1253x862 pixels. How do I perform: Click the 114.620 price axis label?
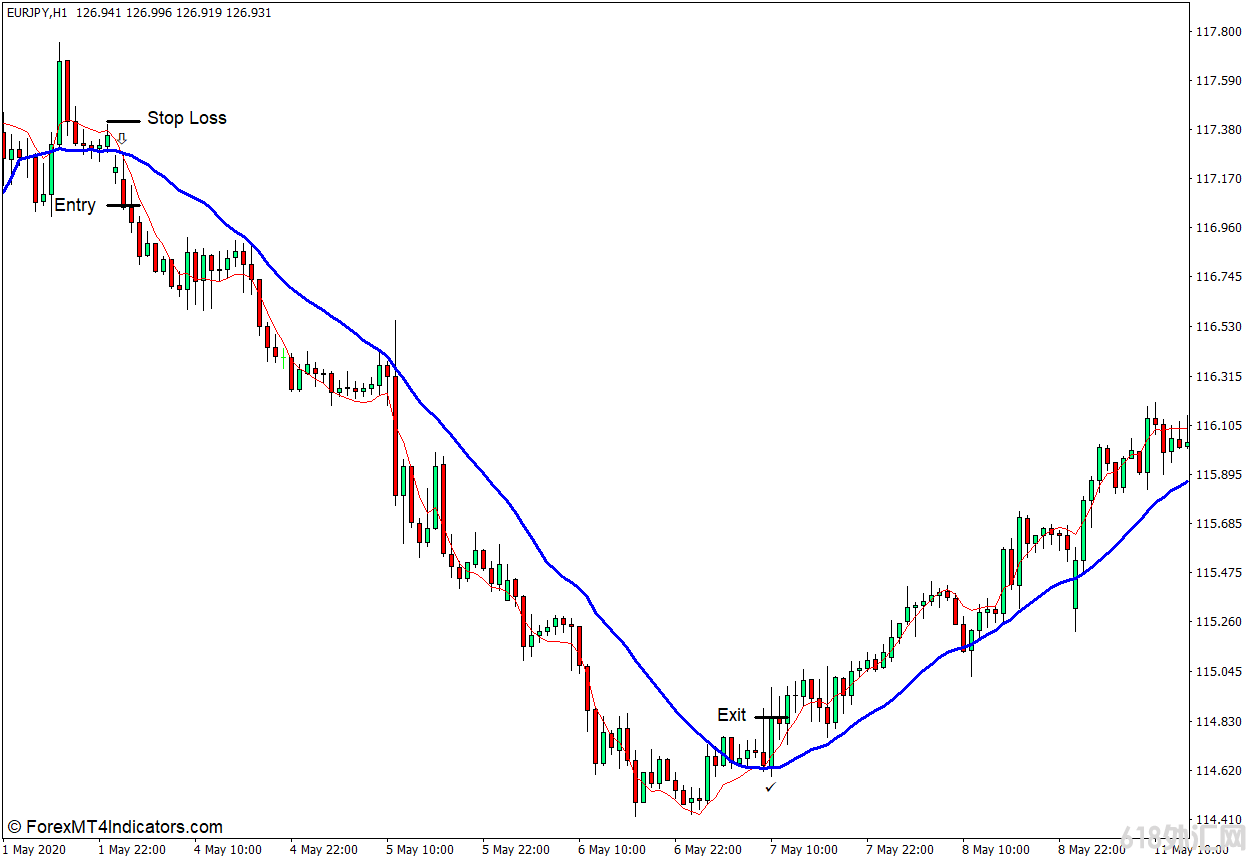coord(1217,770)
